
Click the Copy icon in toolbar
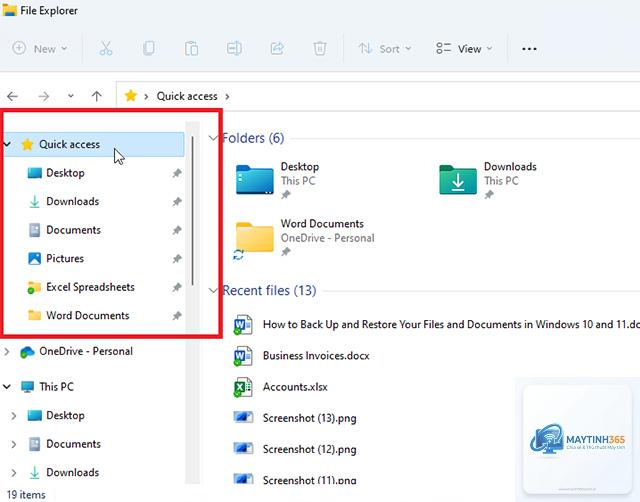pos(149,49)
